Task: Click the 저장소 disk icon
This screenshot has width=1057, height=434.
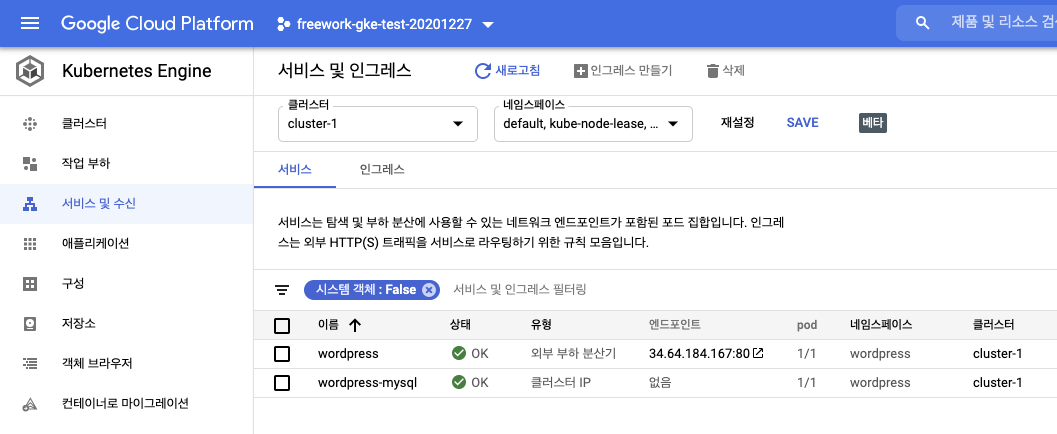Action: [30, 324]
